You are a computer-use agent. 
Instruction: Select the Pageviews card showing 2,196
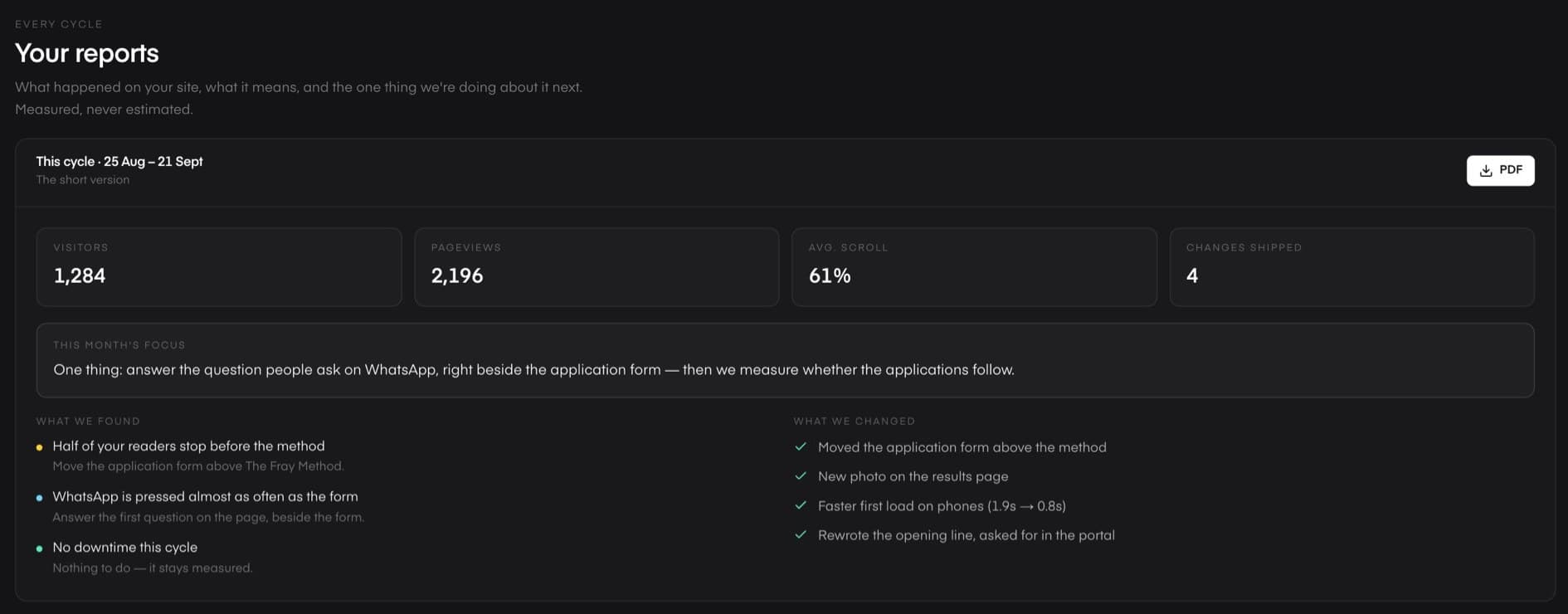click(597, 267)
